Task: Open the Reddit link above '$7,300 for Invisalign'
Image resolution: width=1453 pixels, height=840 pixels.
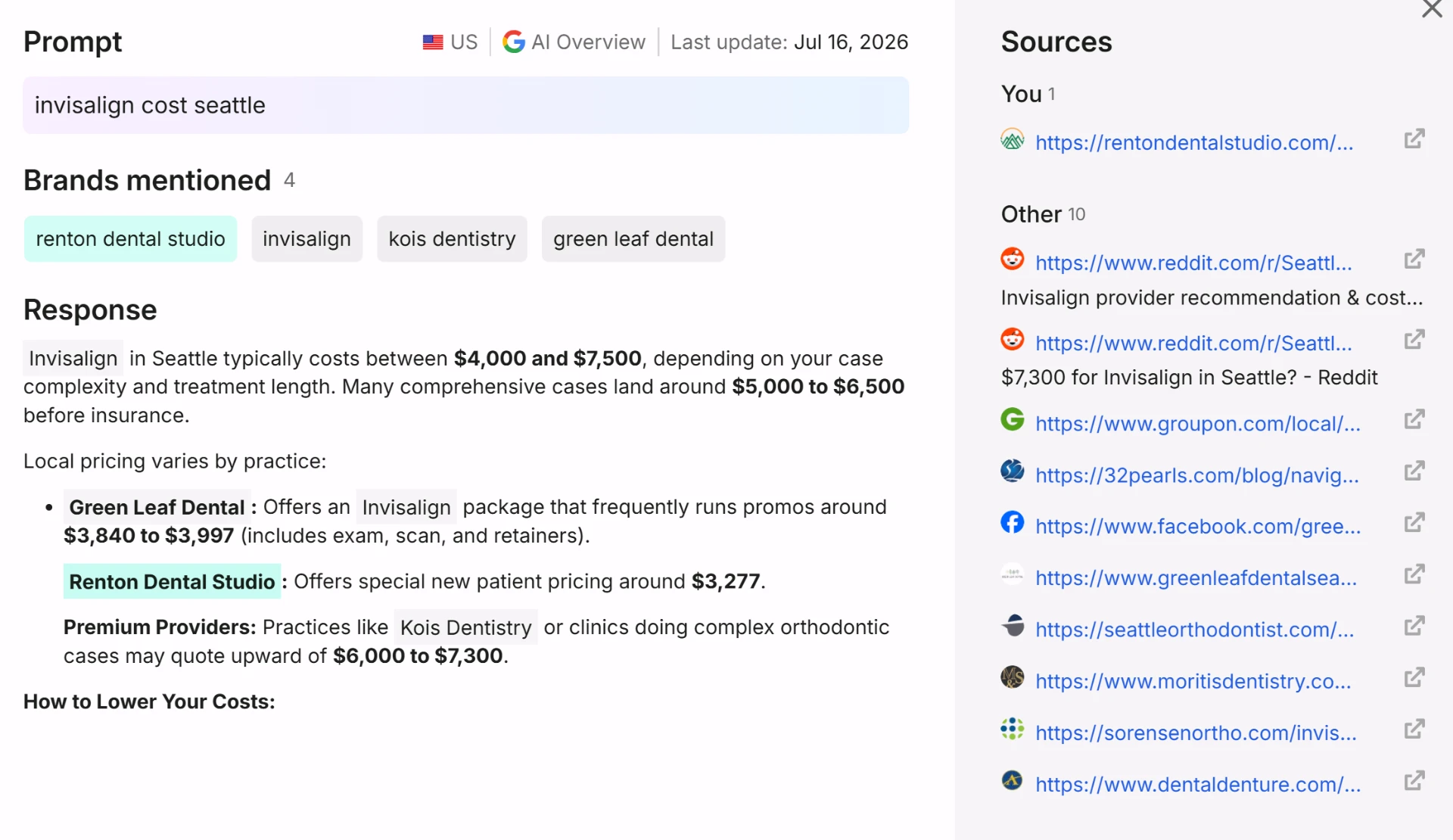Action: click(1193, 343)
